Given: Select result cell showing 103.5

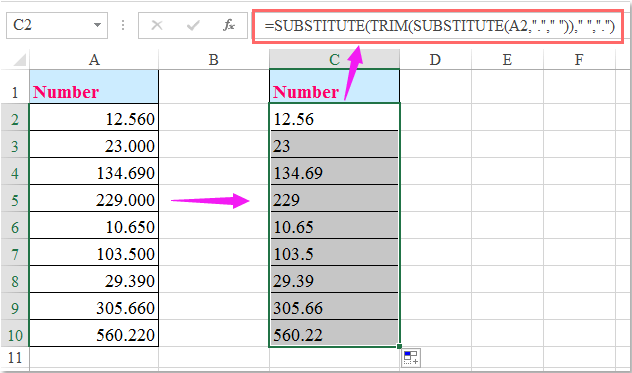Looking at the screenshot, I should pyautogui.click(x=334, y=252).
